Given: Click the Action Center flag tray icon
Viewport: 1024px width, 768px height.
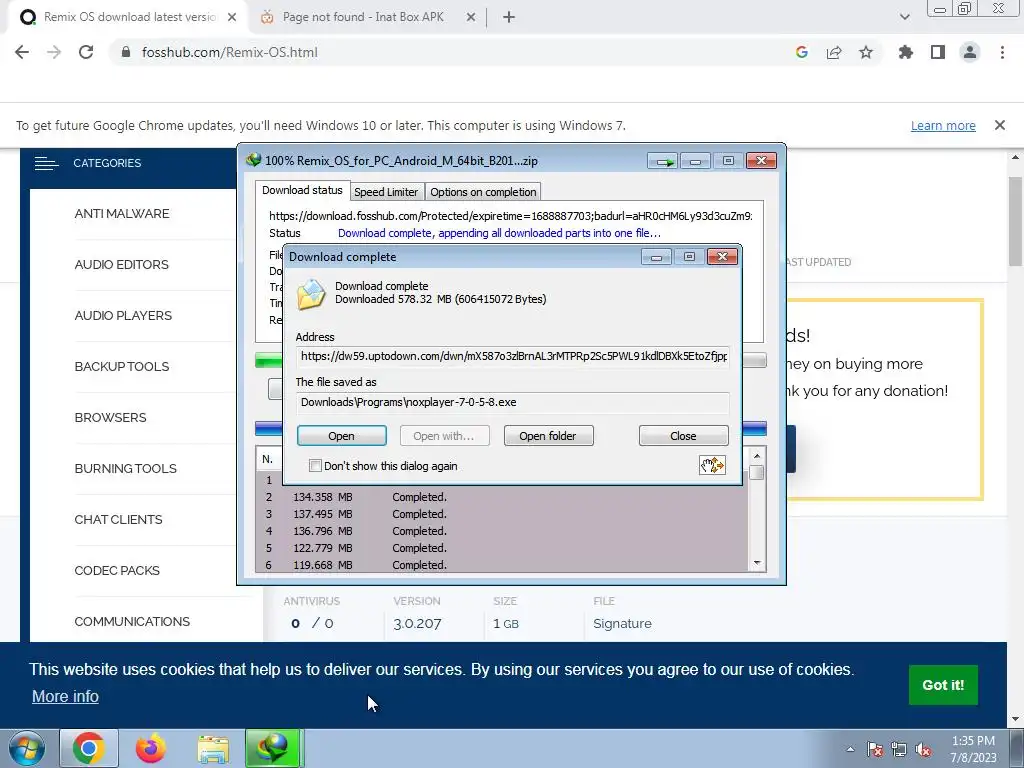Looking at the screenshot, I should coord(875,749).
